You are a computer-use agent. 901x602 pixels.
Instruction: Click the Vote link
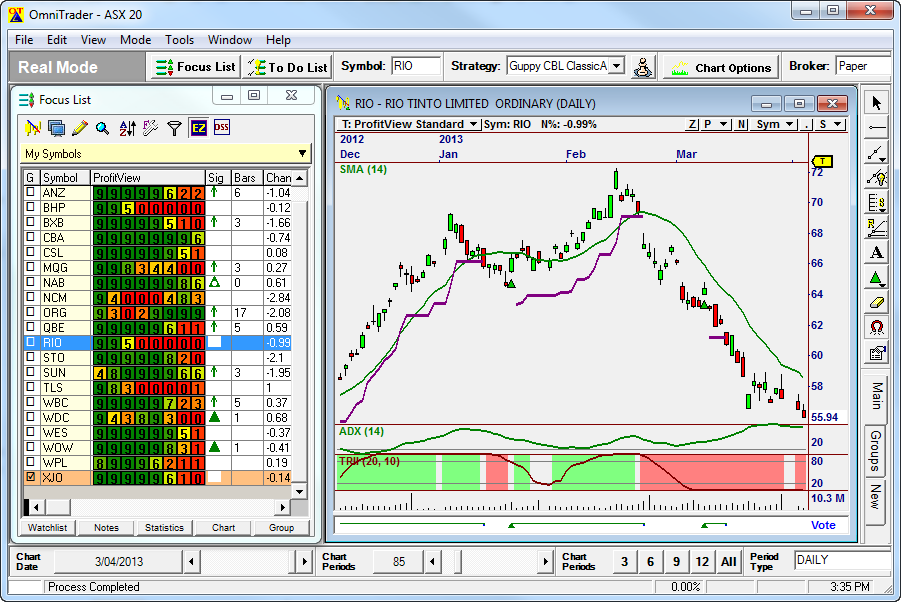823,525
